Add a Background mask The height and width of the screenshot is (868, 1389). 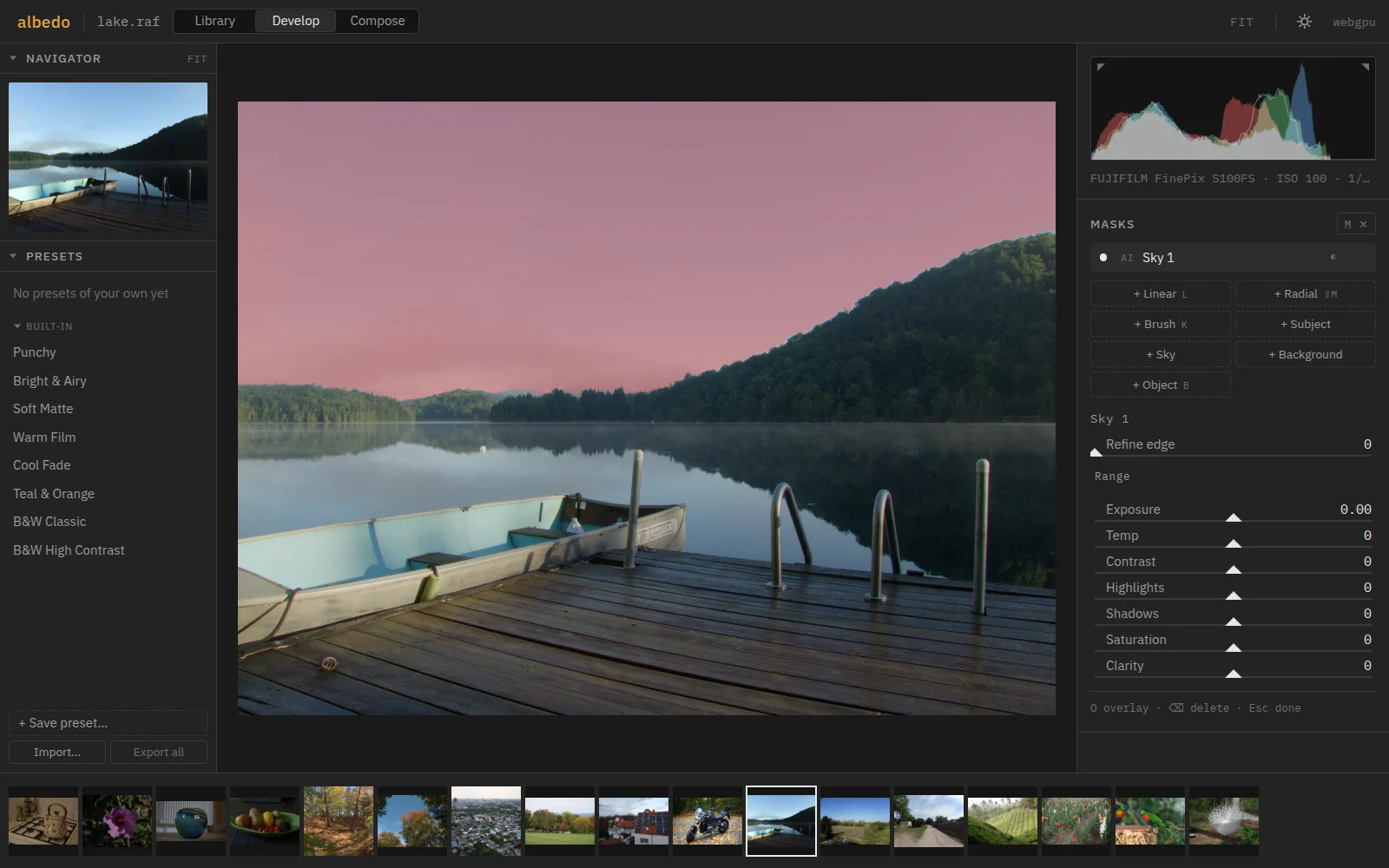[x=1305, y=355]
